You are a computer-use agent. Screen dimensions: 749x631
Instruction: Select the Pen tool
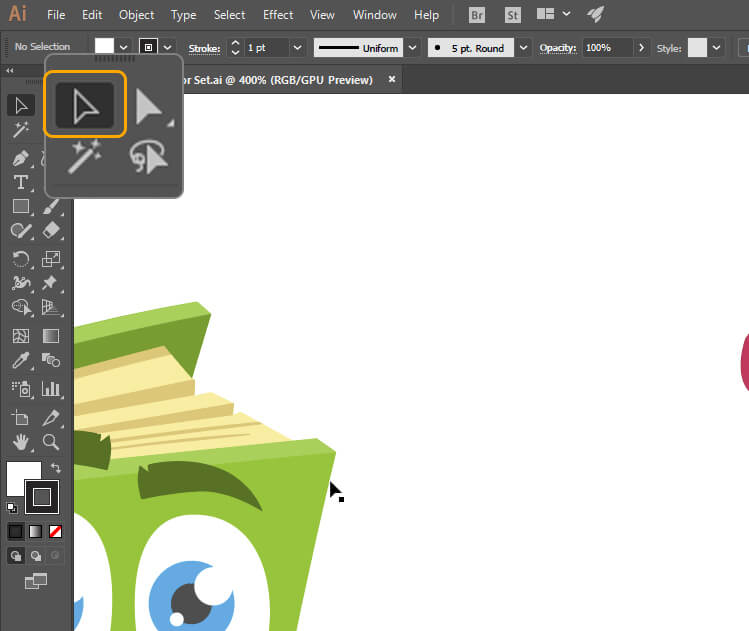click(x=21, y=158)
